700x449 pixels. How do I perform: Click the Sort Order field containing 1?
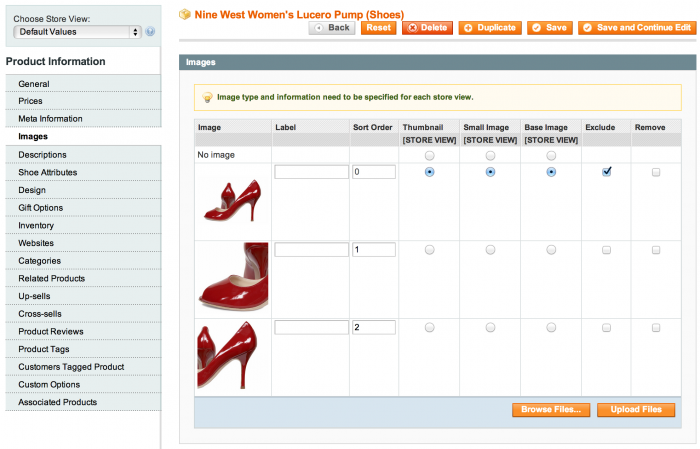tap(374, 249)
